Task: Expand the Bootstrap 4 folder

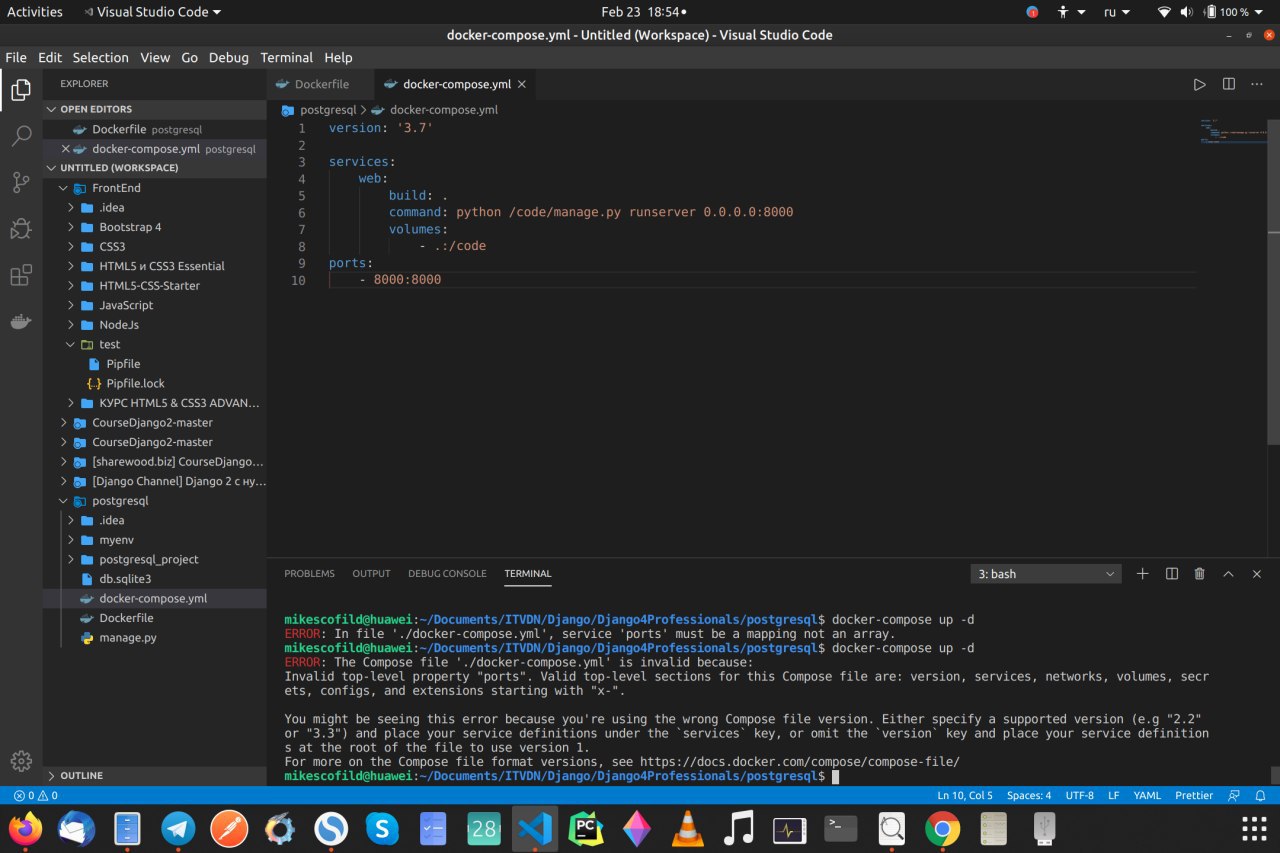Action: (x=155, y=227)
